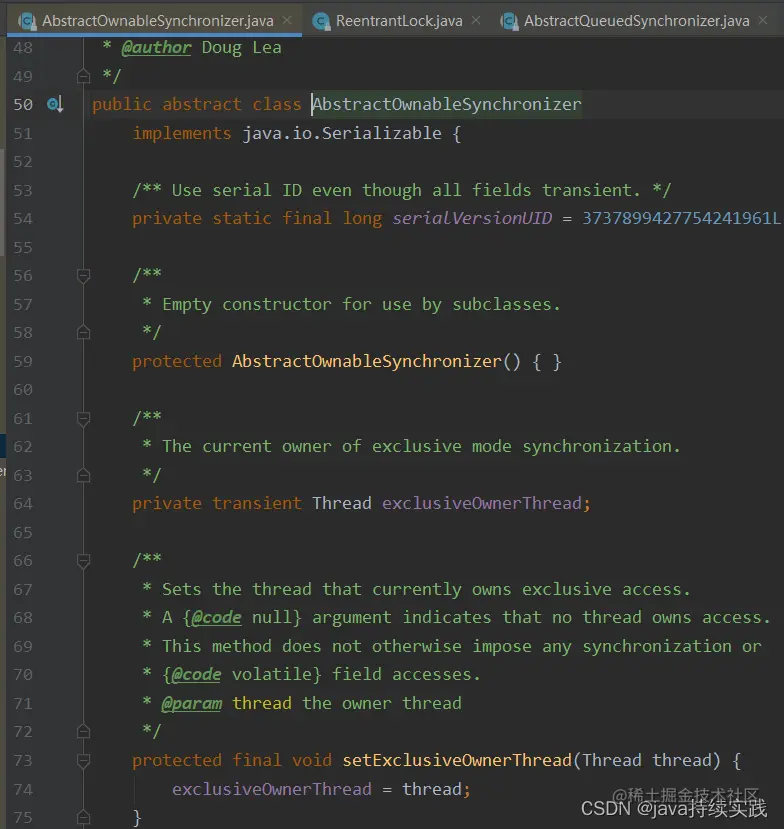Click class file icon on ReentrantLock.java tab
This screenshot has width=784, height=829.
(321, 21)
